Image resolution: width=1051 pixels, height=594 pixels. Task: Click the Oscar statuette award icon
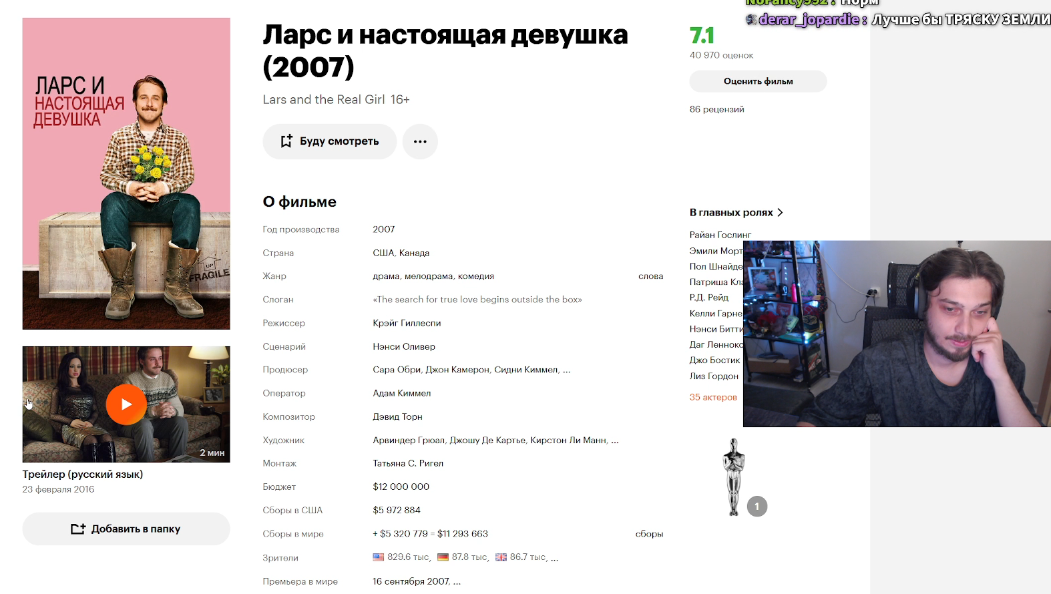(x=733, y=477)
